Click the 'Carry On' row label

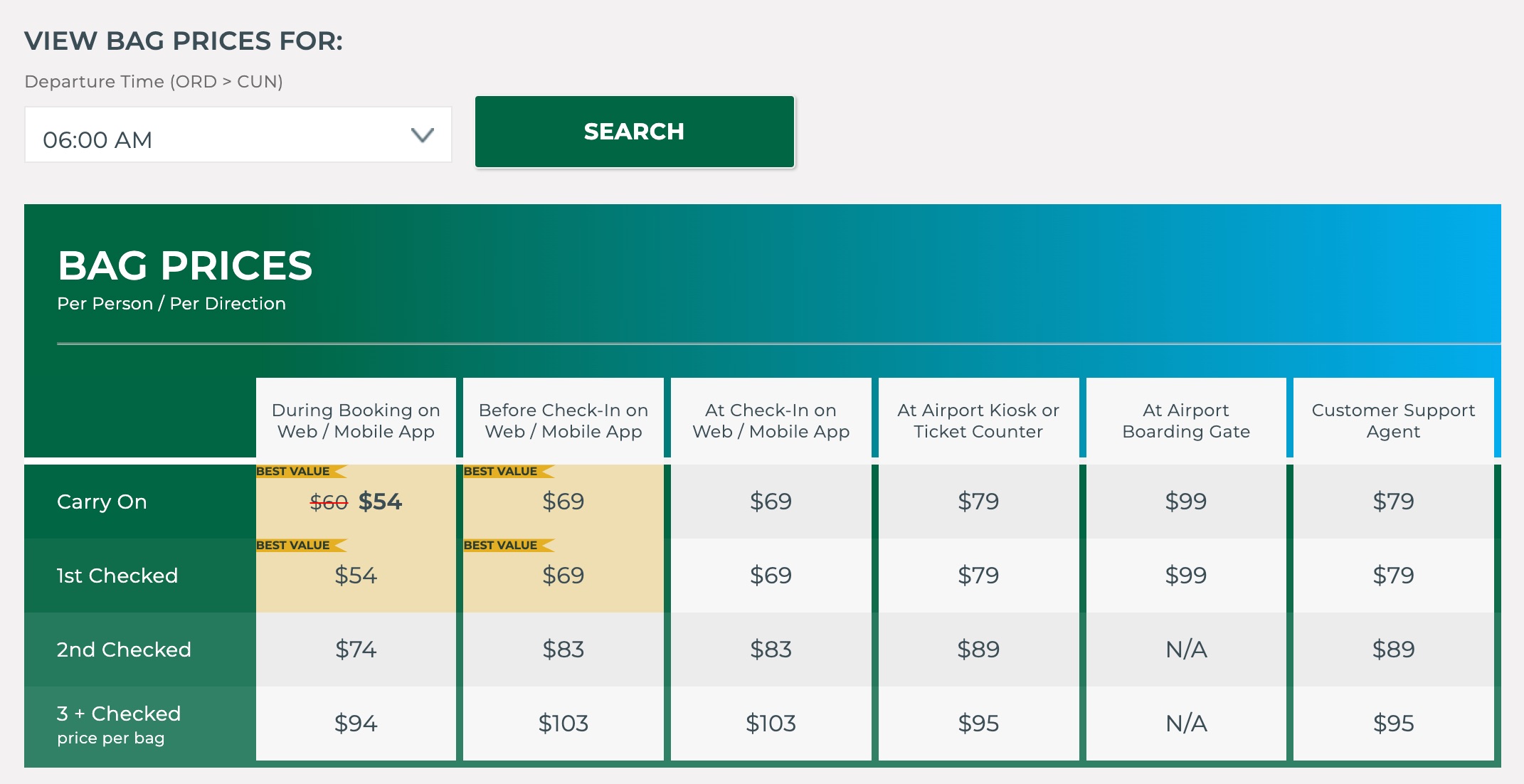click(102, 502)
